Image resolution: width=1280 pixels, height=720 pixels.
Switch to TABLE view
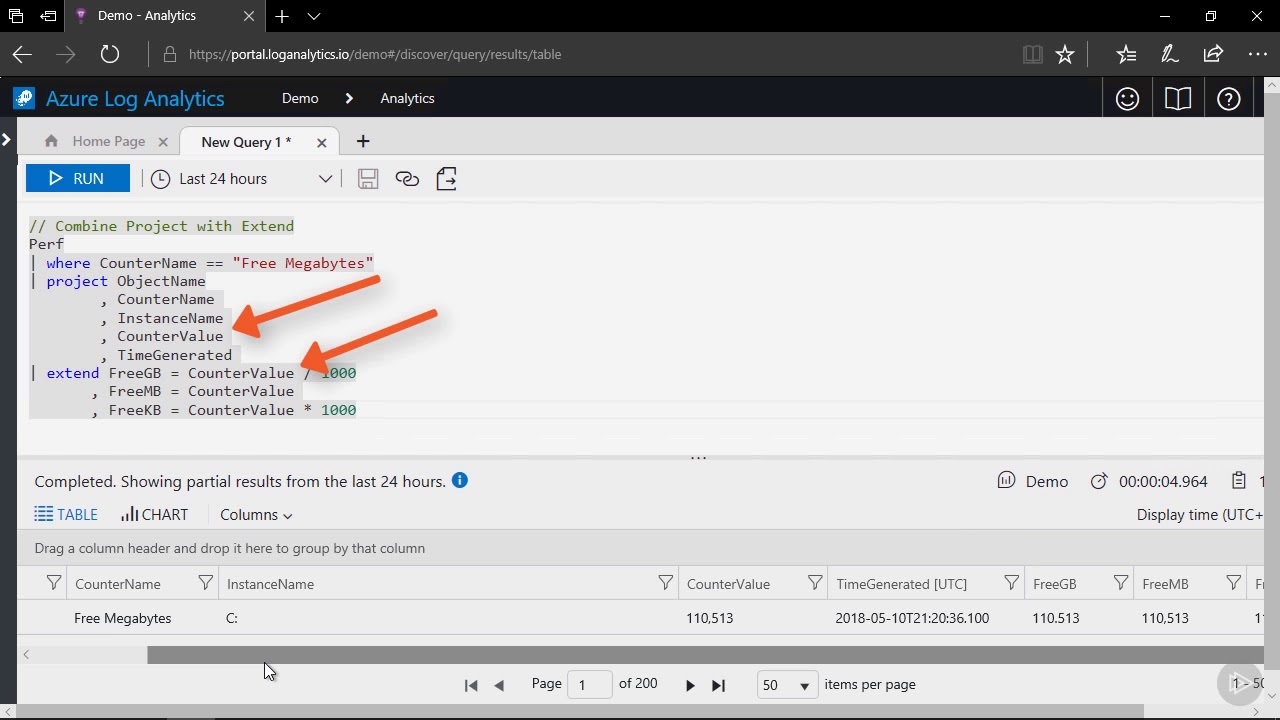pyautogui.click(x=66, y=515)
